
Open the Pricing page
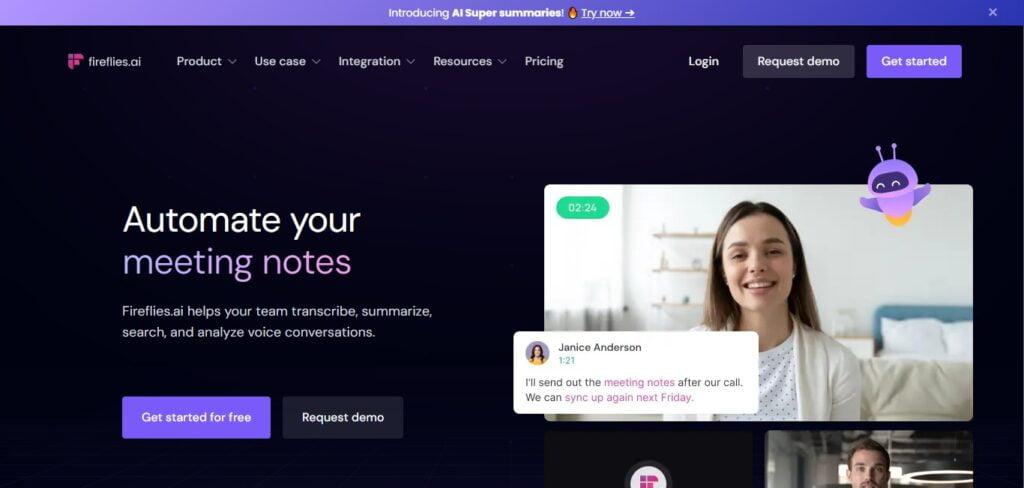pos(544,61)
